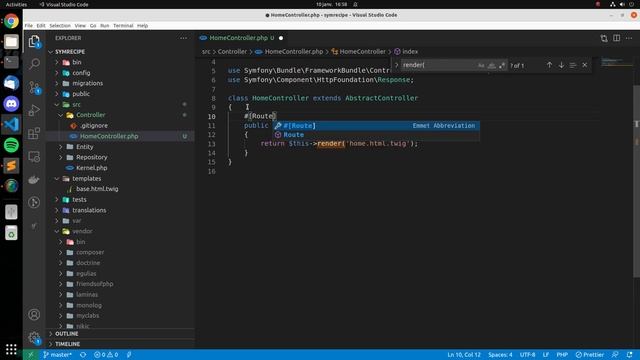Screen dimensions: 640x360
Task: Click Ln 10, Col 12 position indicator
Action: (x=464, y=355)
